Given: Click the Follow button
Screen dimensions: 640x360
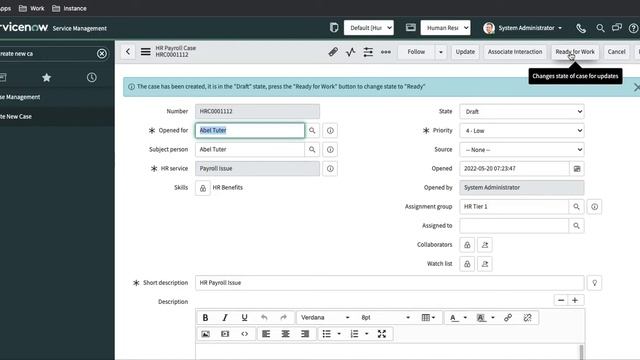Looking at the screenshot, I should pyautogui.click(x=416, y=52).
